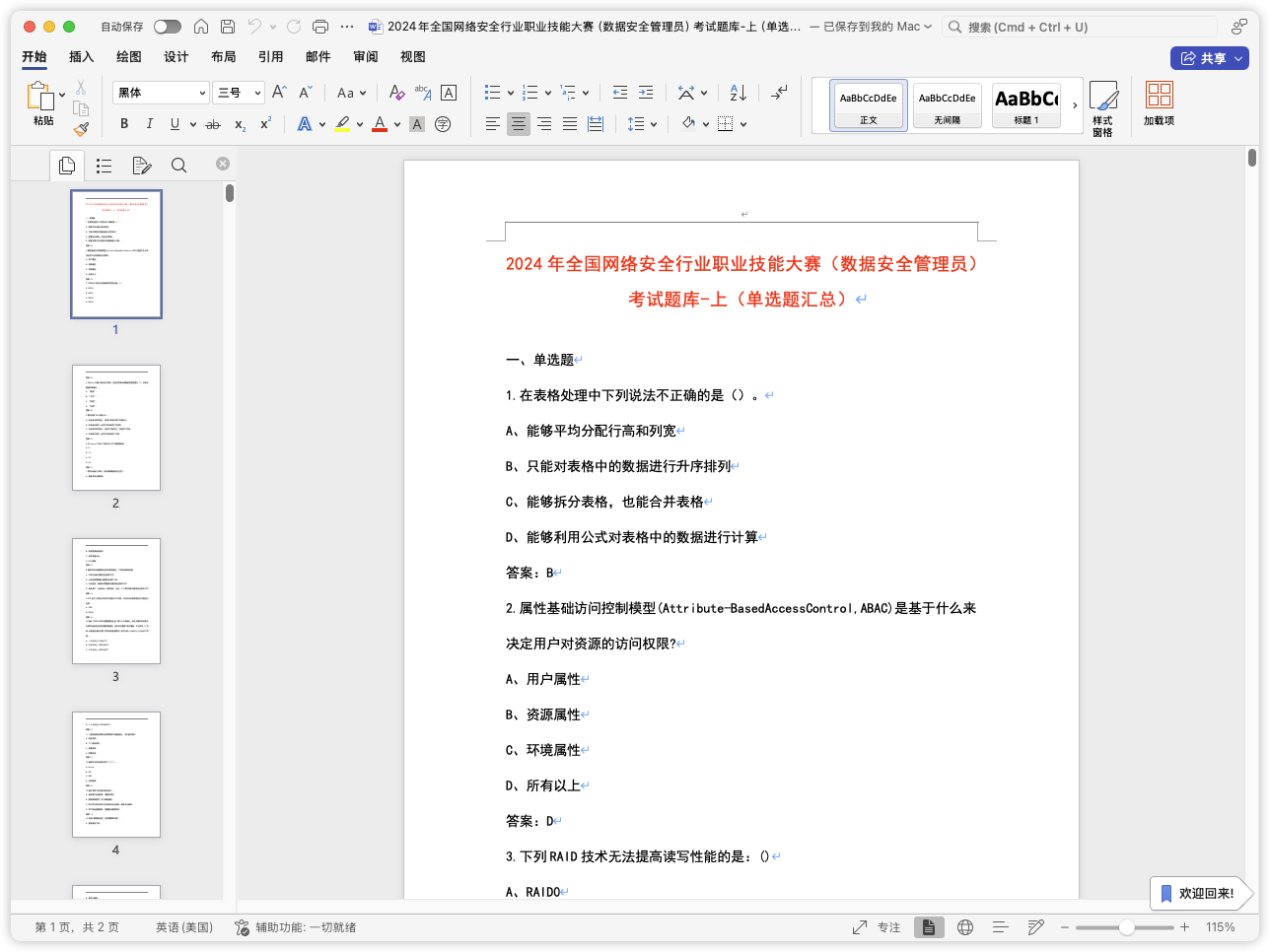Select page 3 thumbnail in sidebar
1270x952 pixels.
point(116,601)
